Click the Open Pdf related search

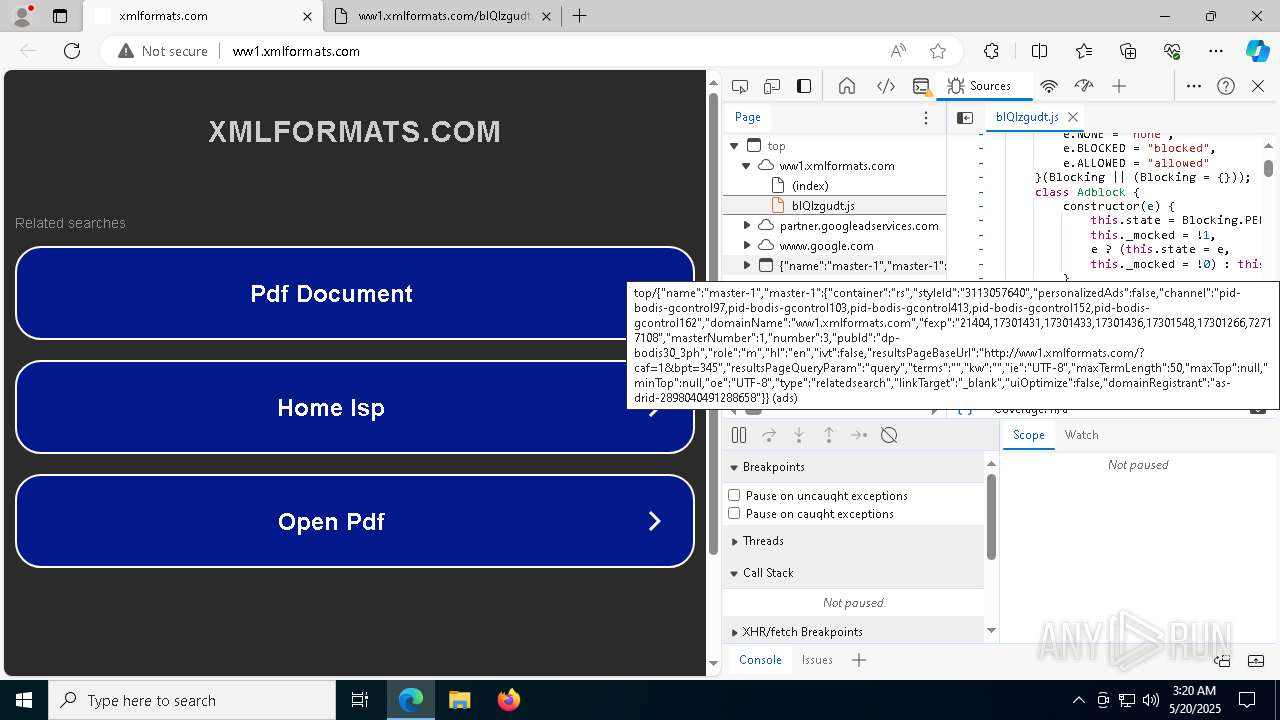[x=355, y=521]
